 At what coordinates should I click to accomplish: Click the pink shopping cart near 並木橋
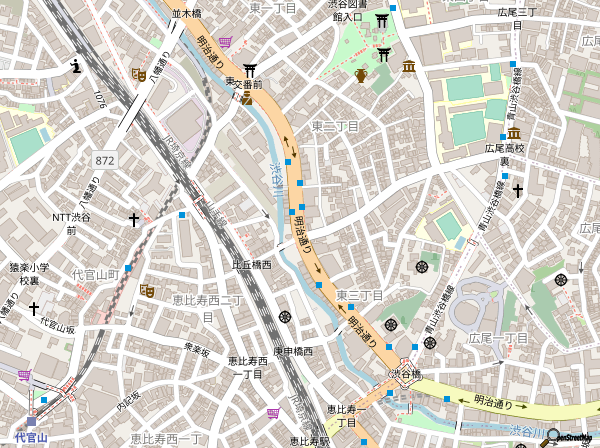[225, 41]
